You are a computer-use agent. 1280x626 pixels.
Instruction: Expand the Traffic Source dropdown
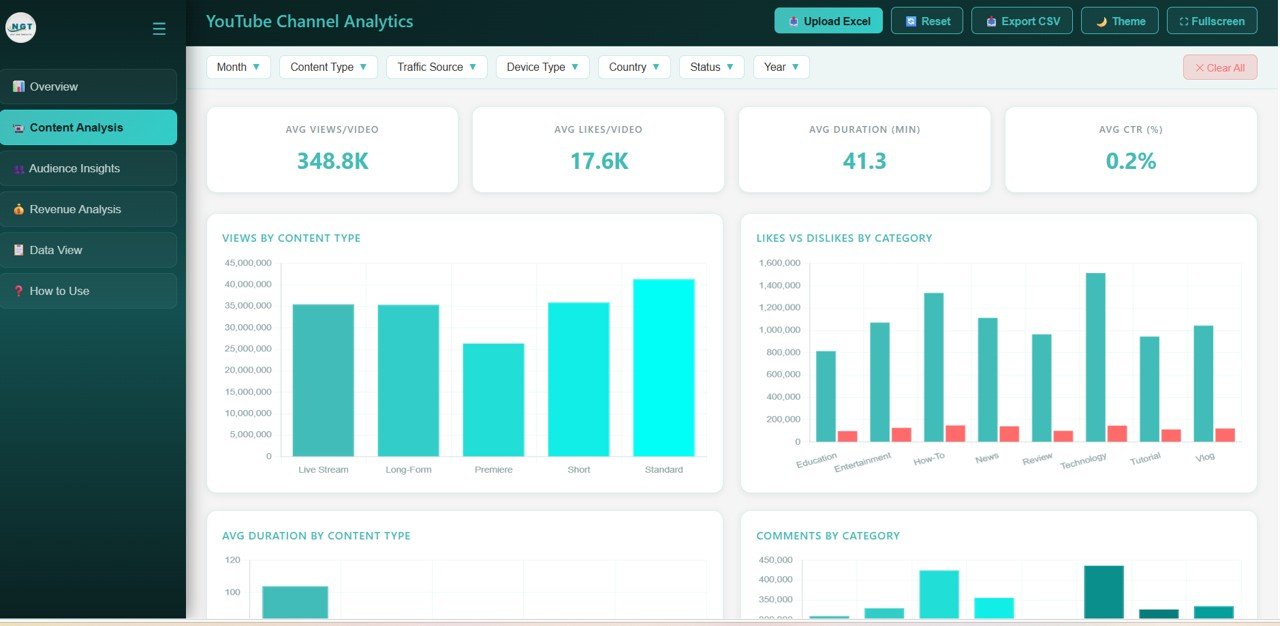(436, 67)
